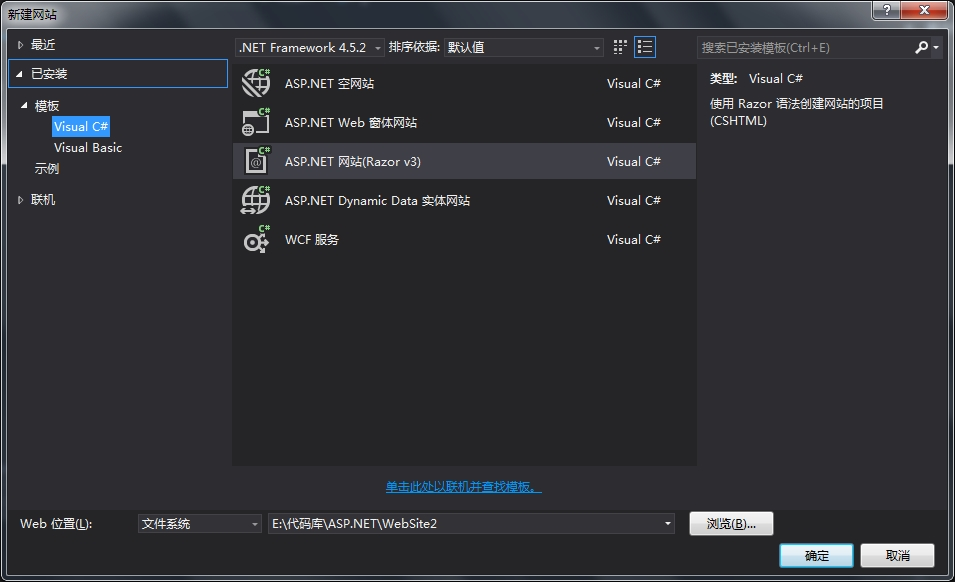The width and height of the screenshot is (955, 582).
Task: Open the 文件系统 Web location dropdown
Action: 200,524
